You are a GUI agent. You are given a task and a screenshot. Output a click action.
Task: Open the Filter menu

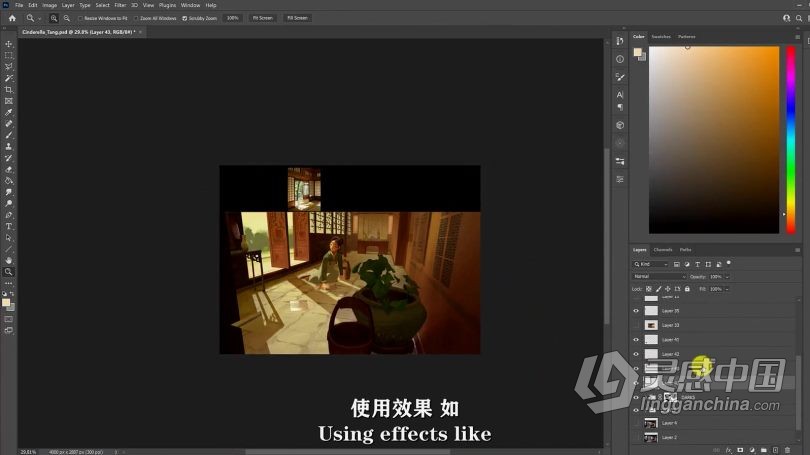tap(120, 5)
